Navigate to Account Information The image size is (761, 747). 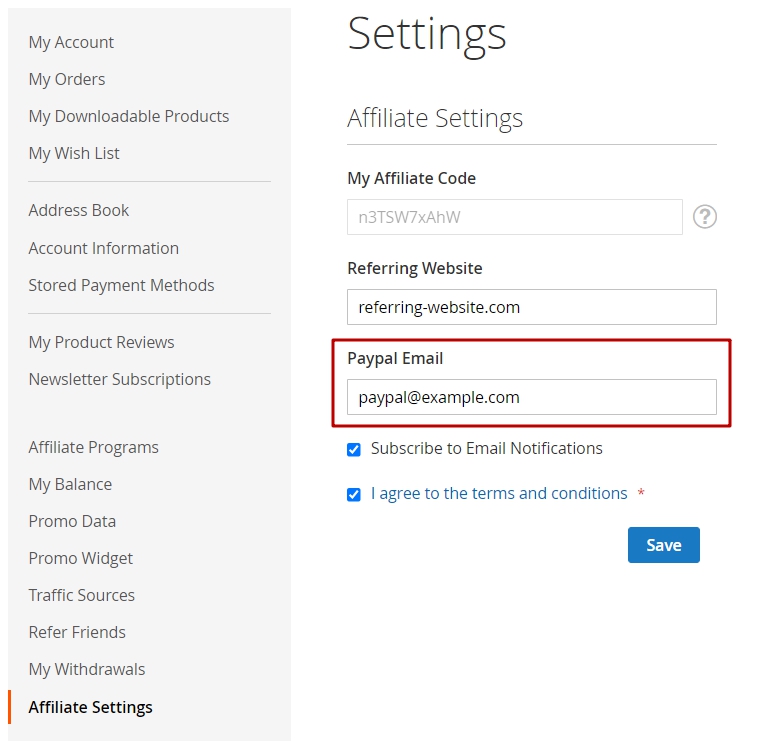click(103, 248)
